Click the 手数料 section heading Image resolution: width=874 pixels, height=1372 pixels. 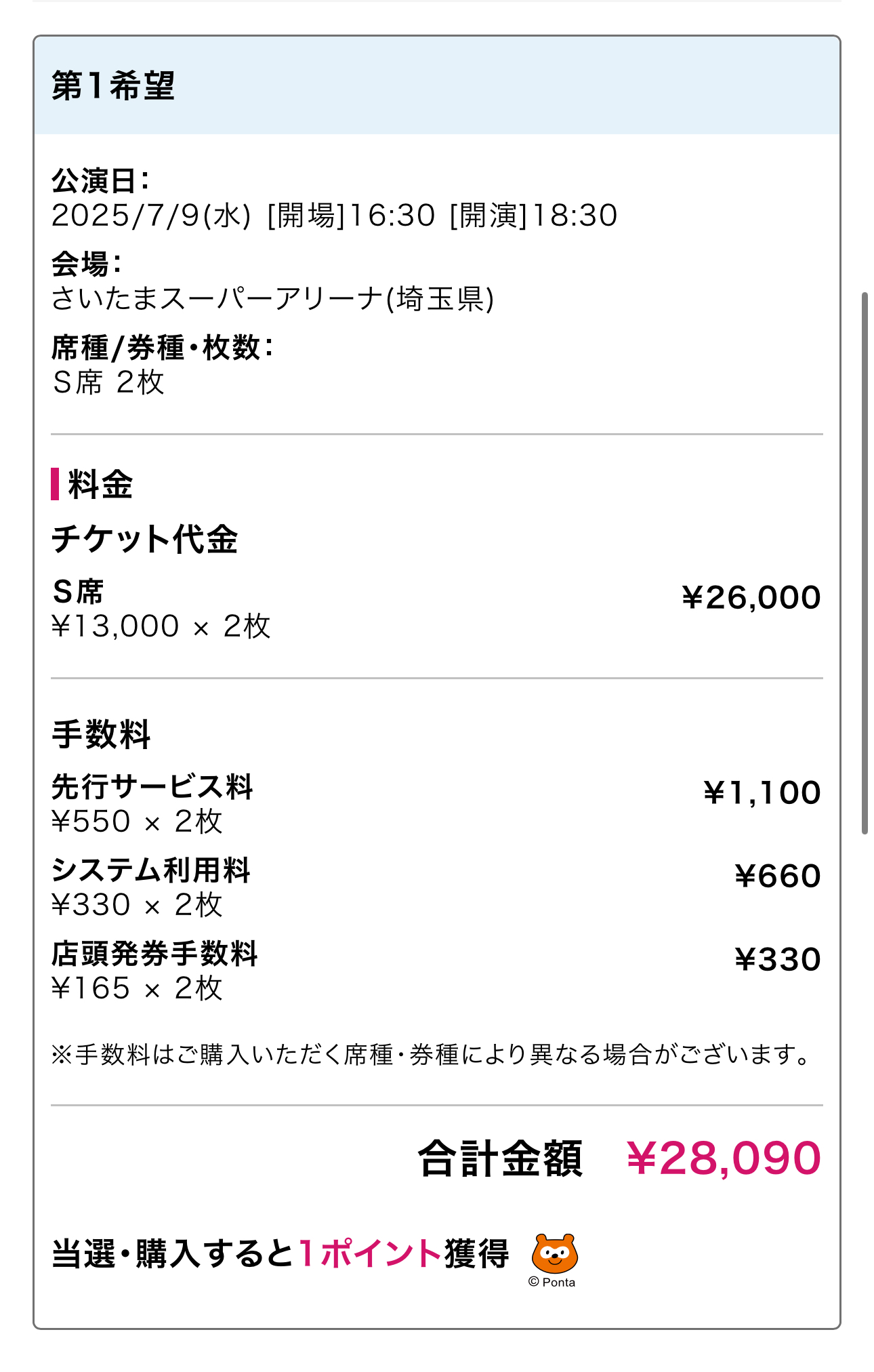point(101,735)
